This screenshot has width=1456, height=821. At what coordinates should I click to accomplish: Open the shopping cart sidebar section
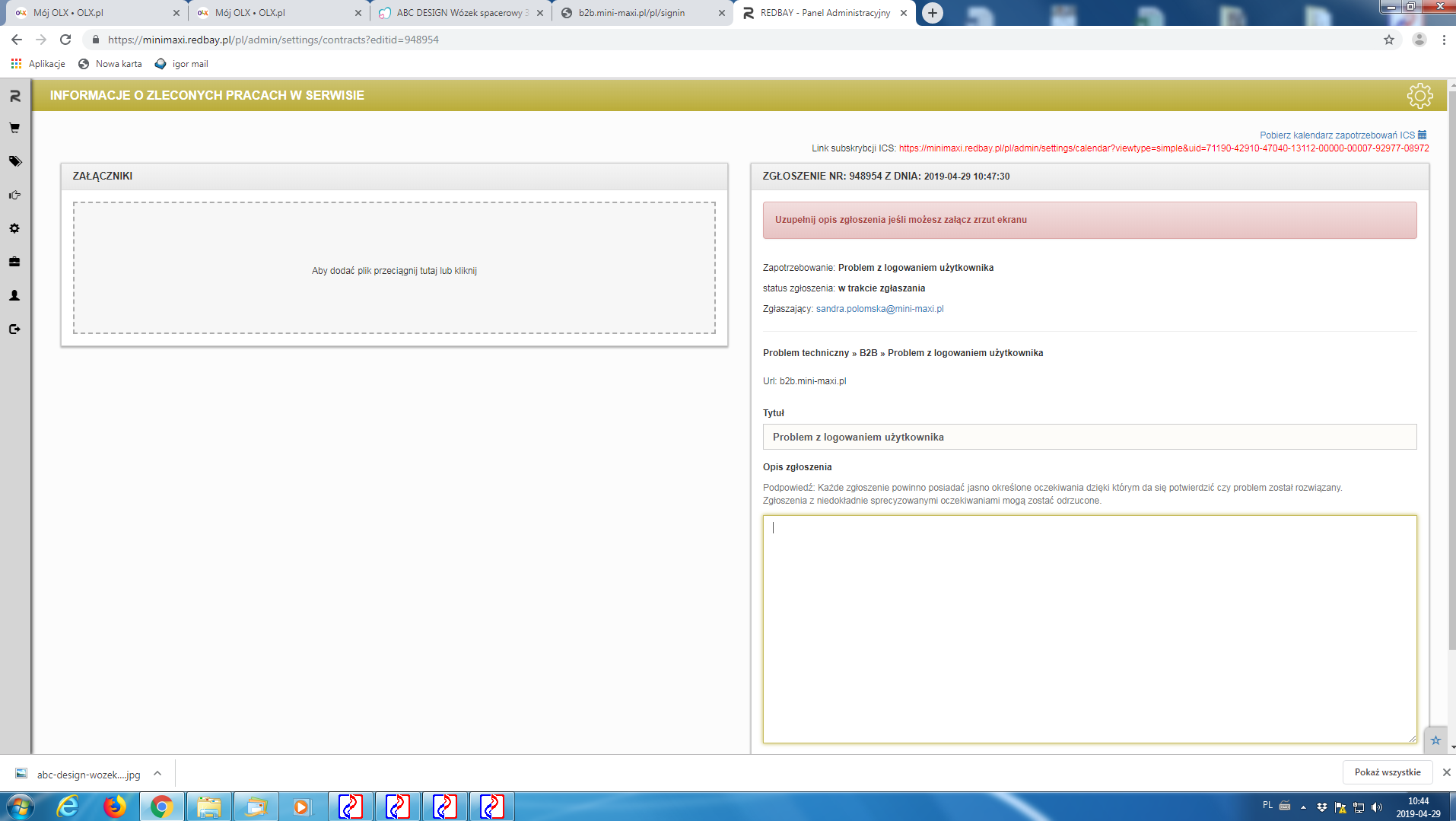point(14,128)
